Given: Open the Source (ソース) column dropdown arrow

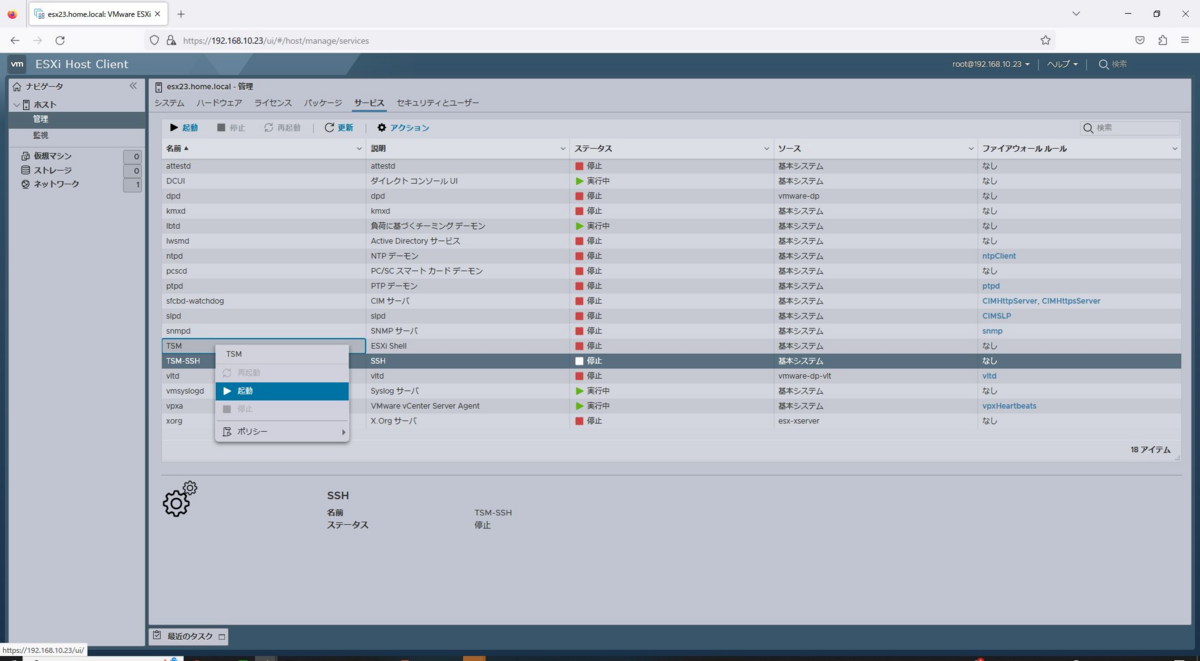Looking at the screenshot, I should click(971, 148).
